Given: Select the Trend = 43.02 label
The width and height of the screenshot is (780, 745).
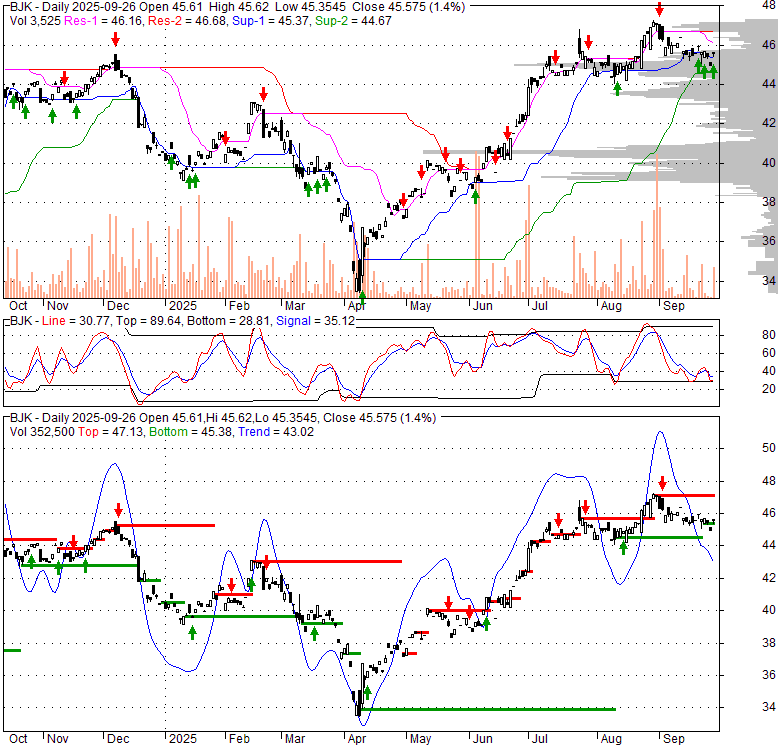Looking at the screenshot, I should pos(276,432).
